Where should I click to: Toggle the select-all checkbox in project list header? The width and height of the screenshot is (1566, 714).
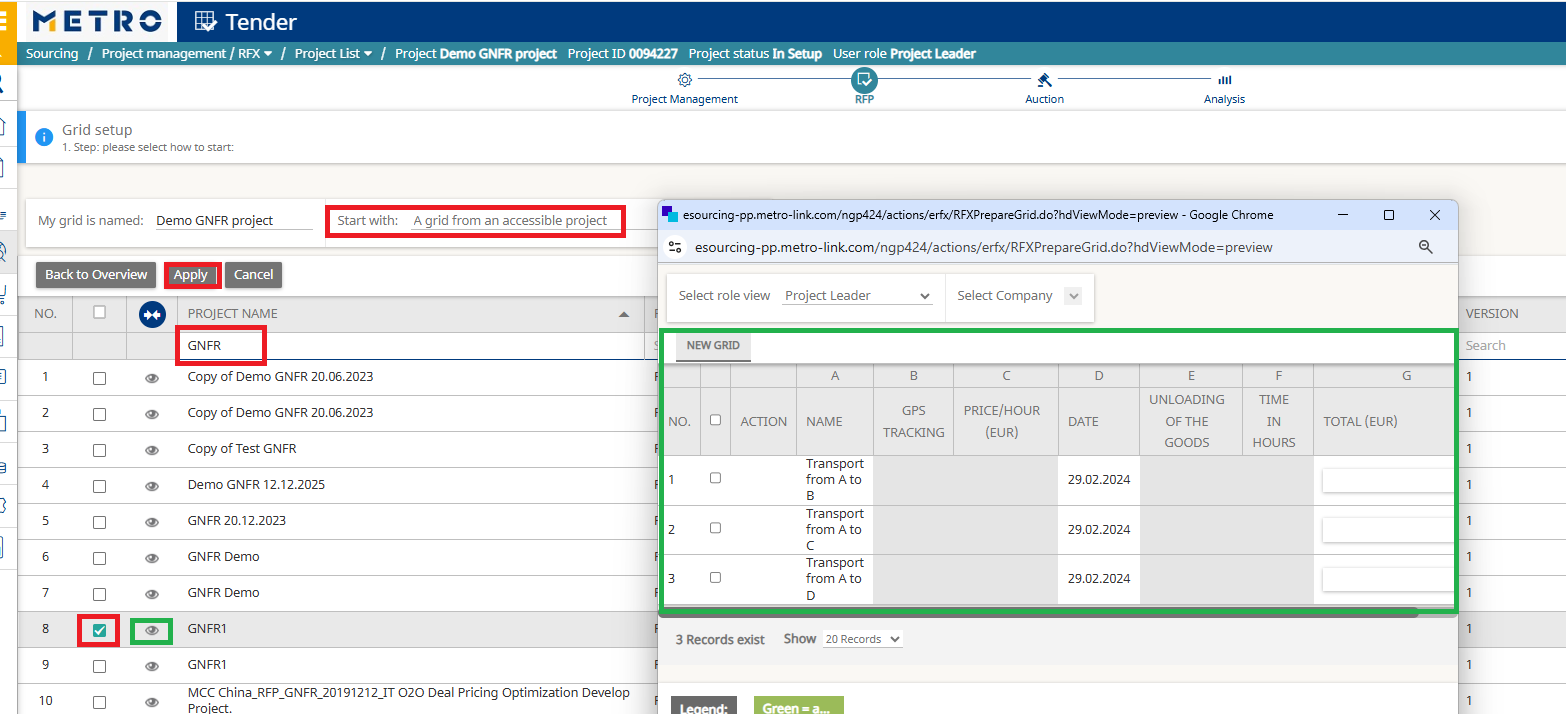pyautogui.click(x=99, y=312)
